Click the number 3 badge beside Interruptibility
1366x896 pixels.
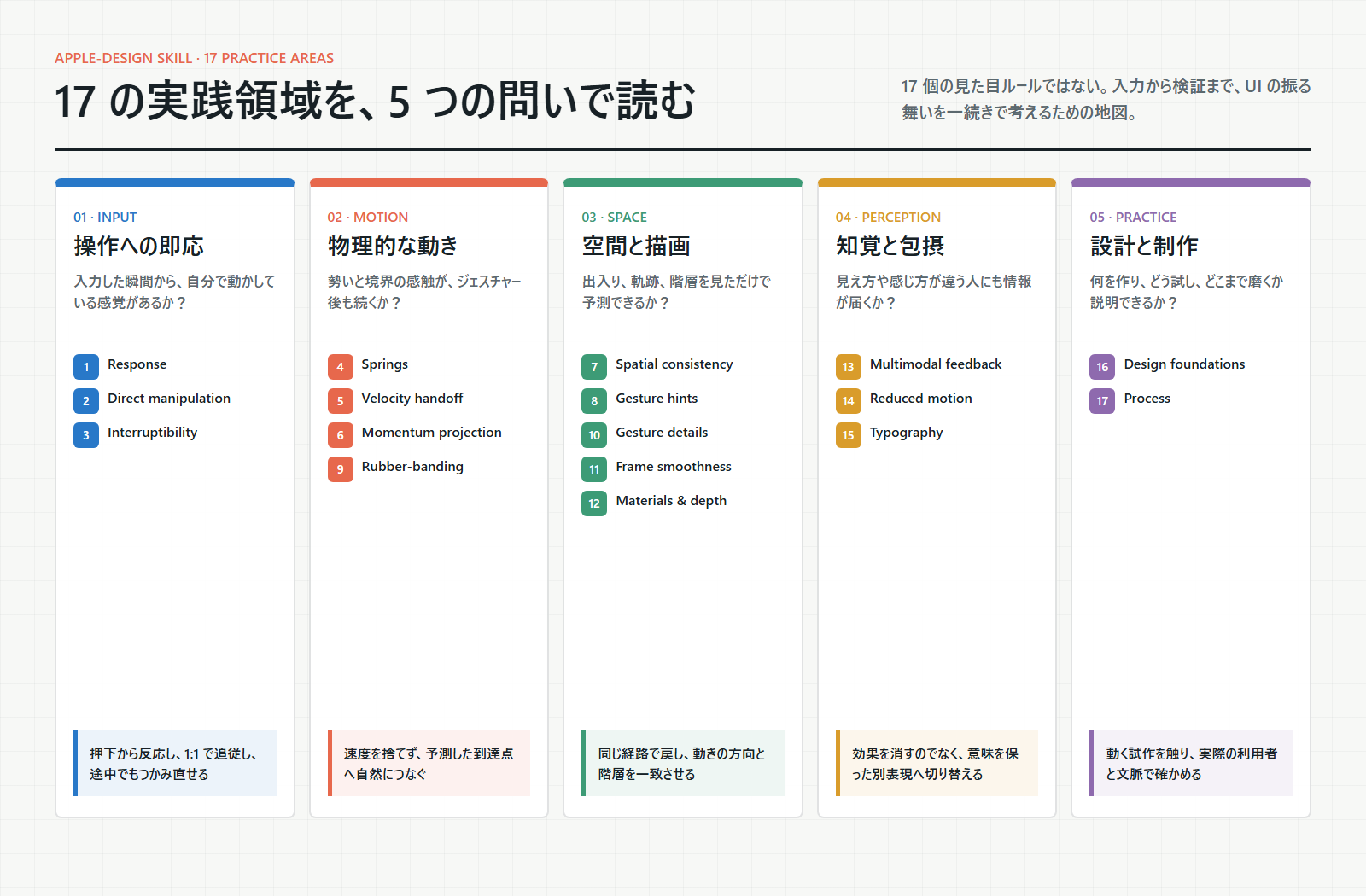86,435
